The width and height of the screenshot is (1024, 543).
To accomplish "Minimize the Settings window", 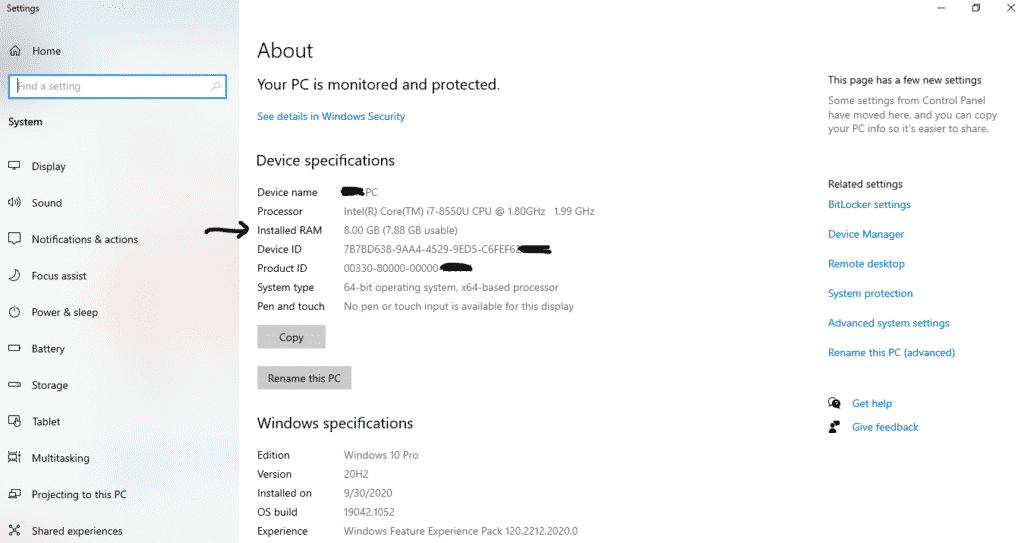I will coord(941,8).
